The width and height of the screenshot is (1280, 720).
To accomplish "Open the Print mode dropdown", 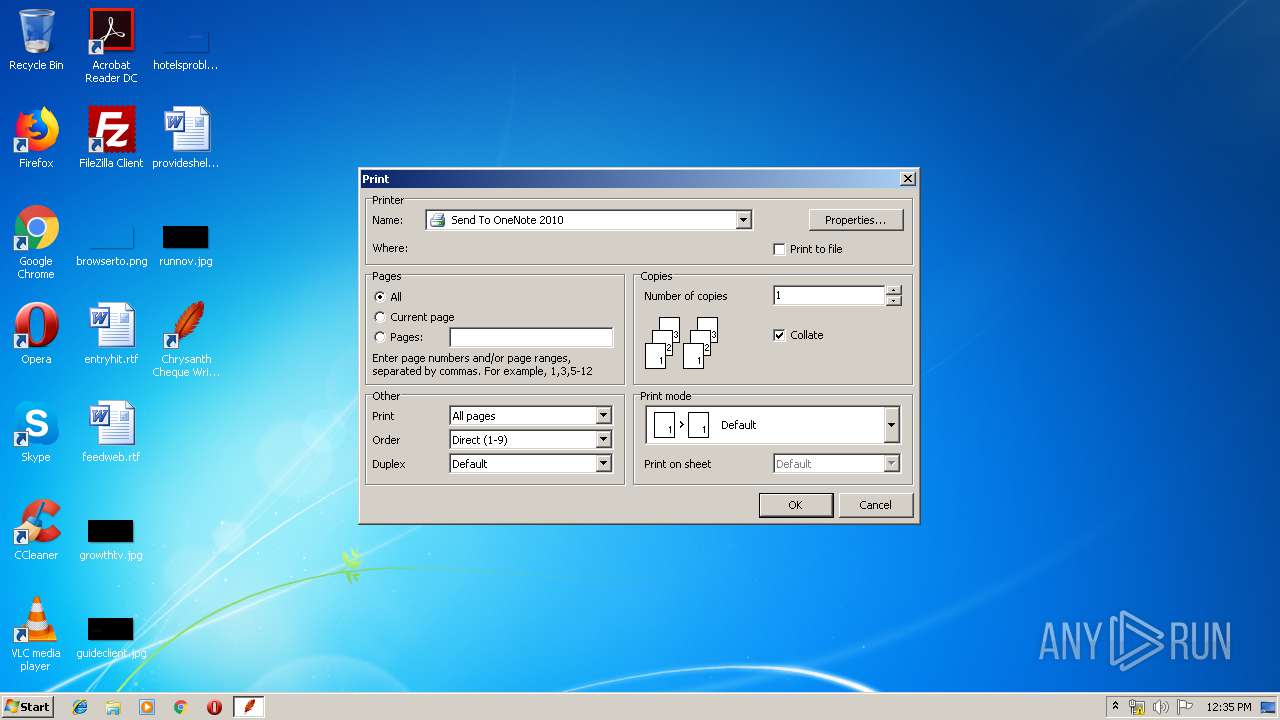I will point(891,425).
